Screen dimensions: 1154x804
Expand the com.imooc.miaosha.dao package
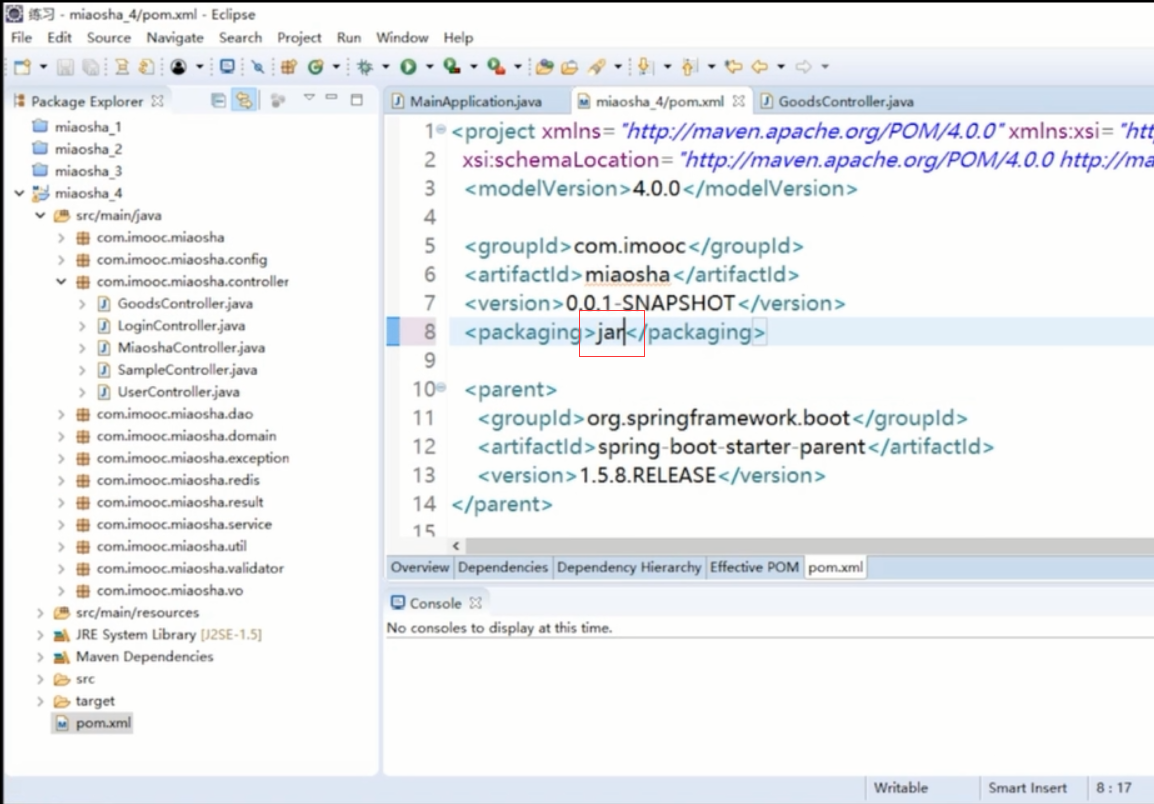click(x=61, y=414)
